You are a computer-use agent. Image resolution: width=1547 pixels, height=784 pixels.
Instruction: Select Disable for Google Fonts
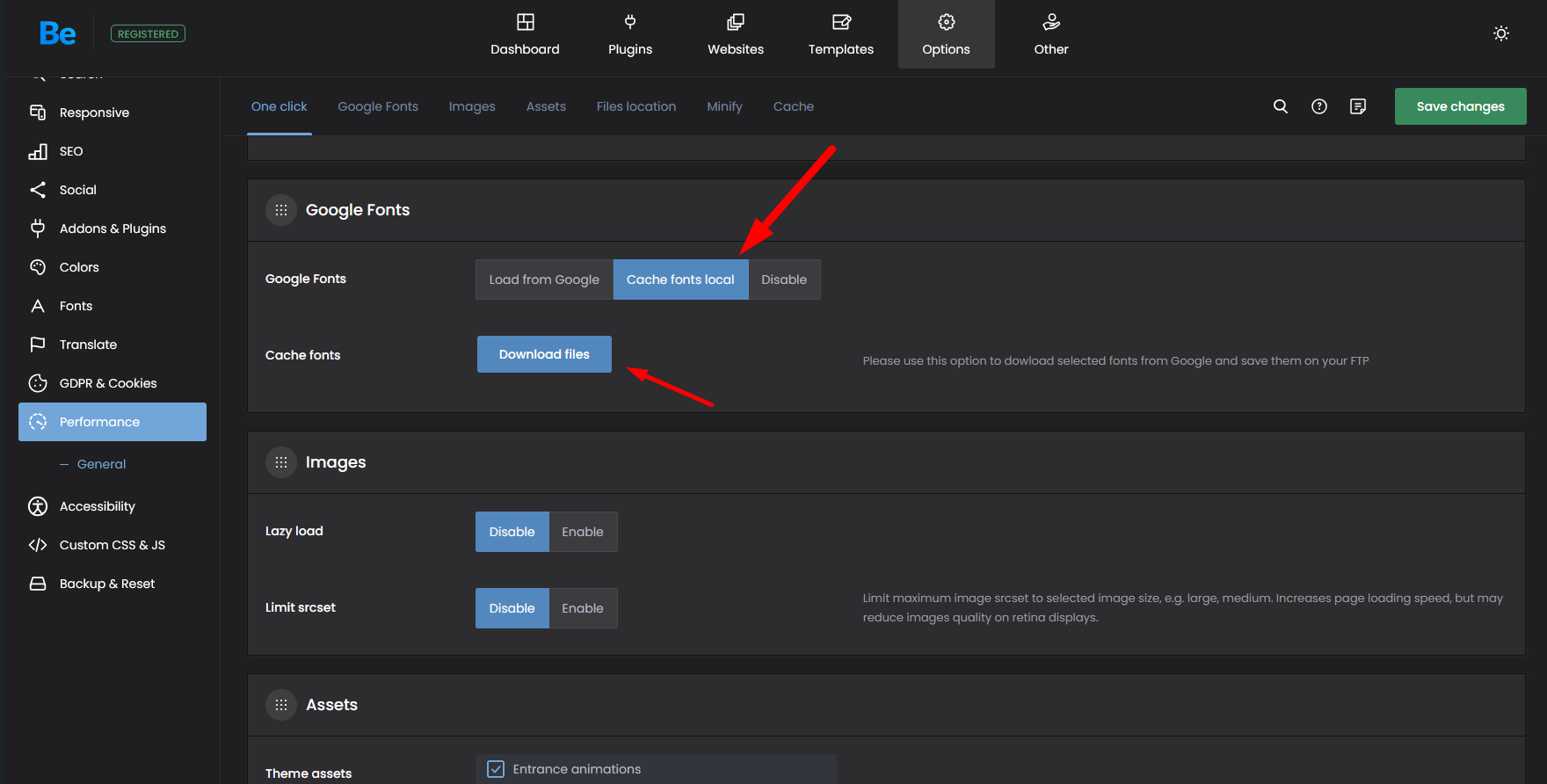click(x=784, y=279)
